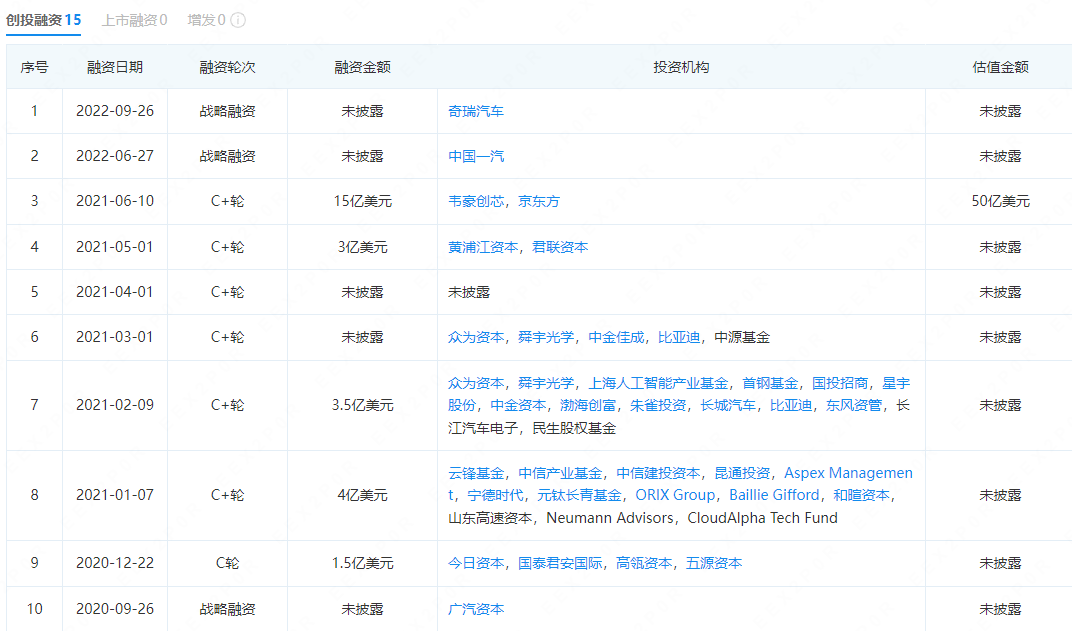1072x631 pixels.
Task: Open the 增发 tab
Action: pos(206,20)
